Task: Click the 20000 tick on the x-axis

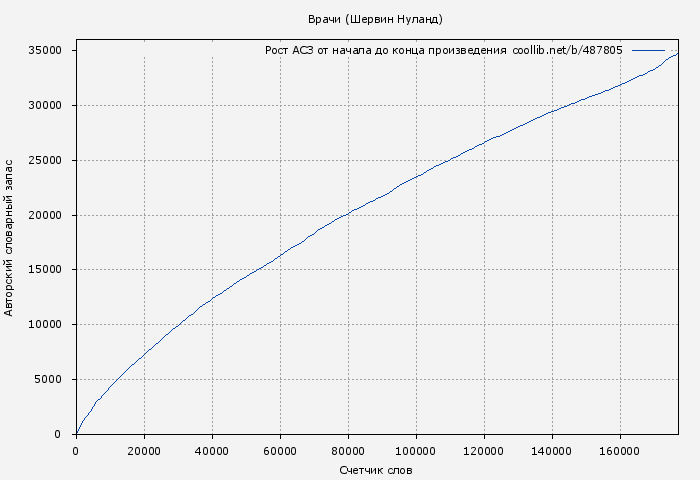Action: (x=144, y=450)
